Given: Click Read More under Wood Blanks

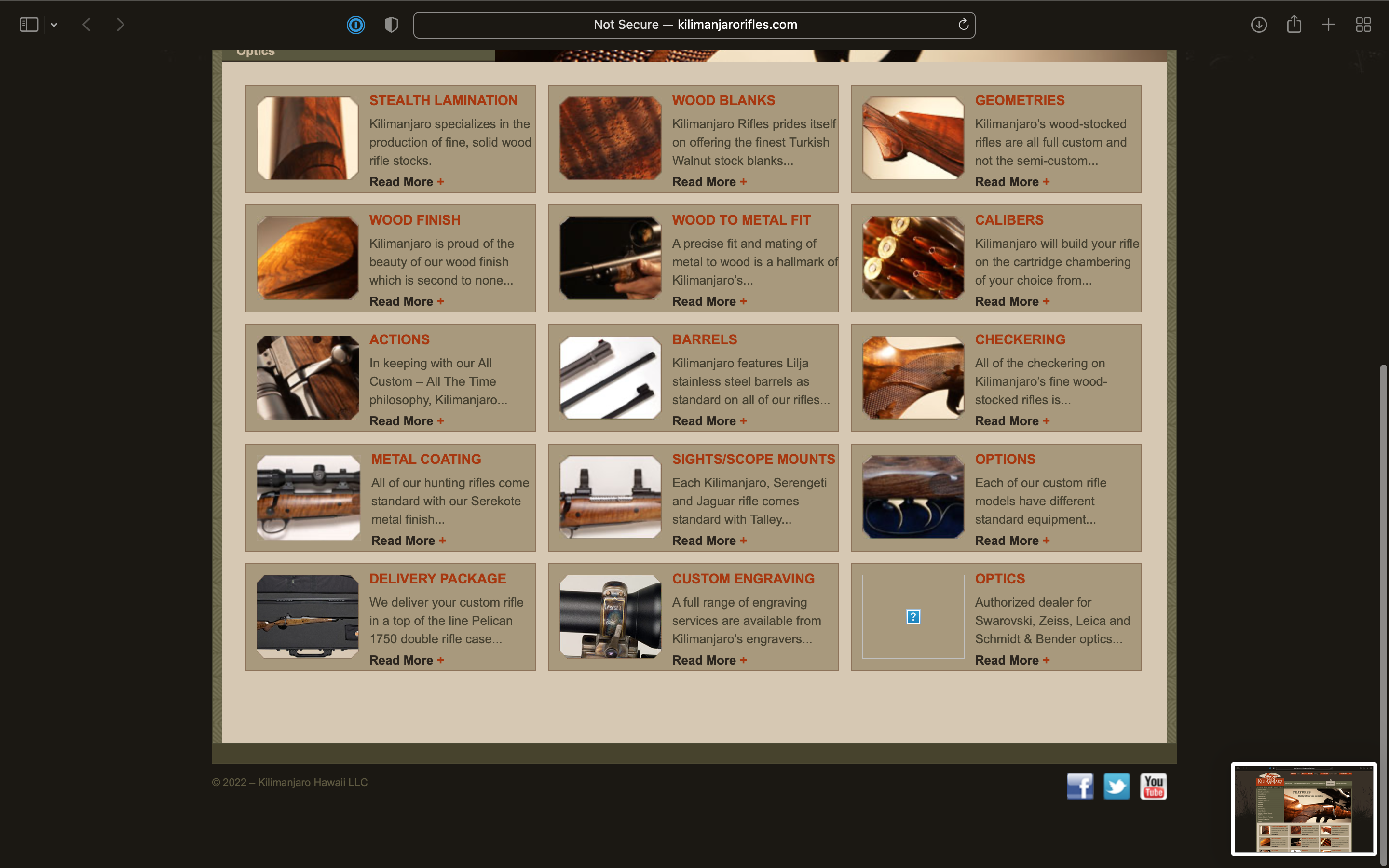Looking at the screenshot, I should pyautogui.click(x=709, y=182).
